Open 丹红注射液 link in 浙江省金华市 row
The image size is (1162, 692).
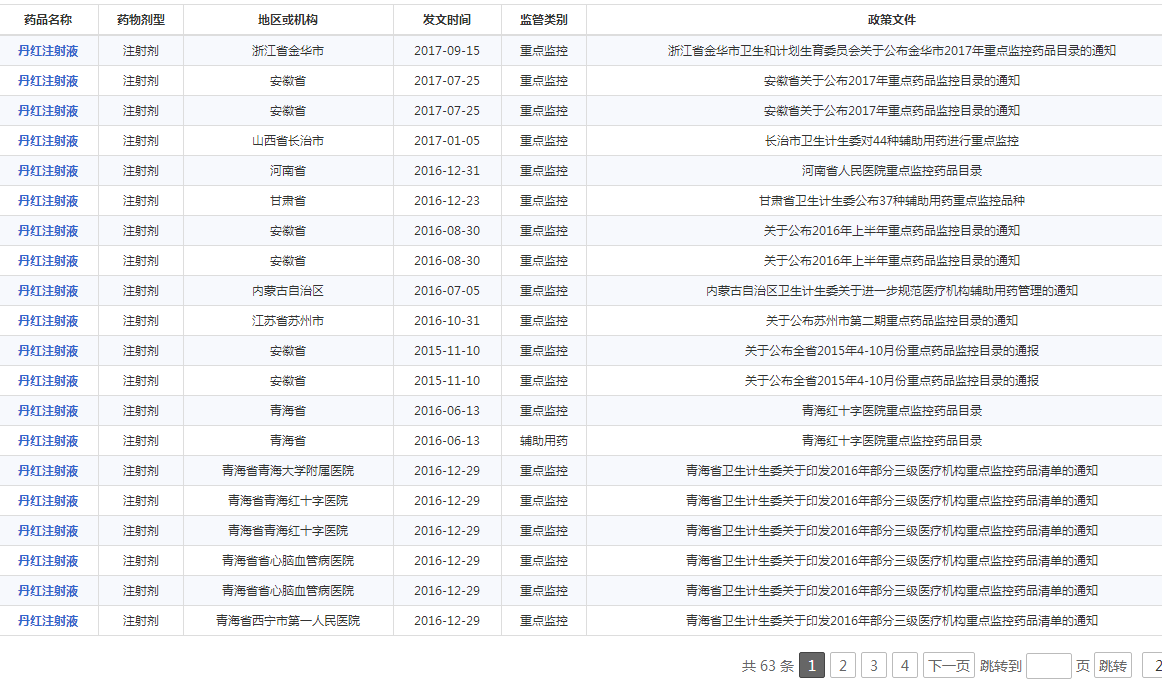coord(48,51)
